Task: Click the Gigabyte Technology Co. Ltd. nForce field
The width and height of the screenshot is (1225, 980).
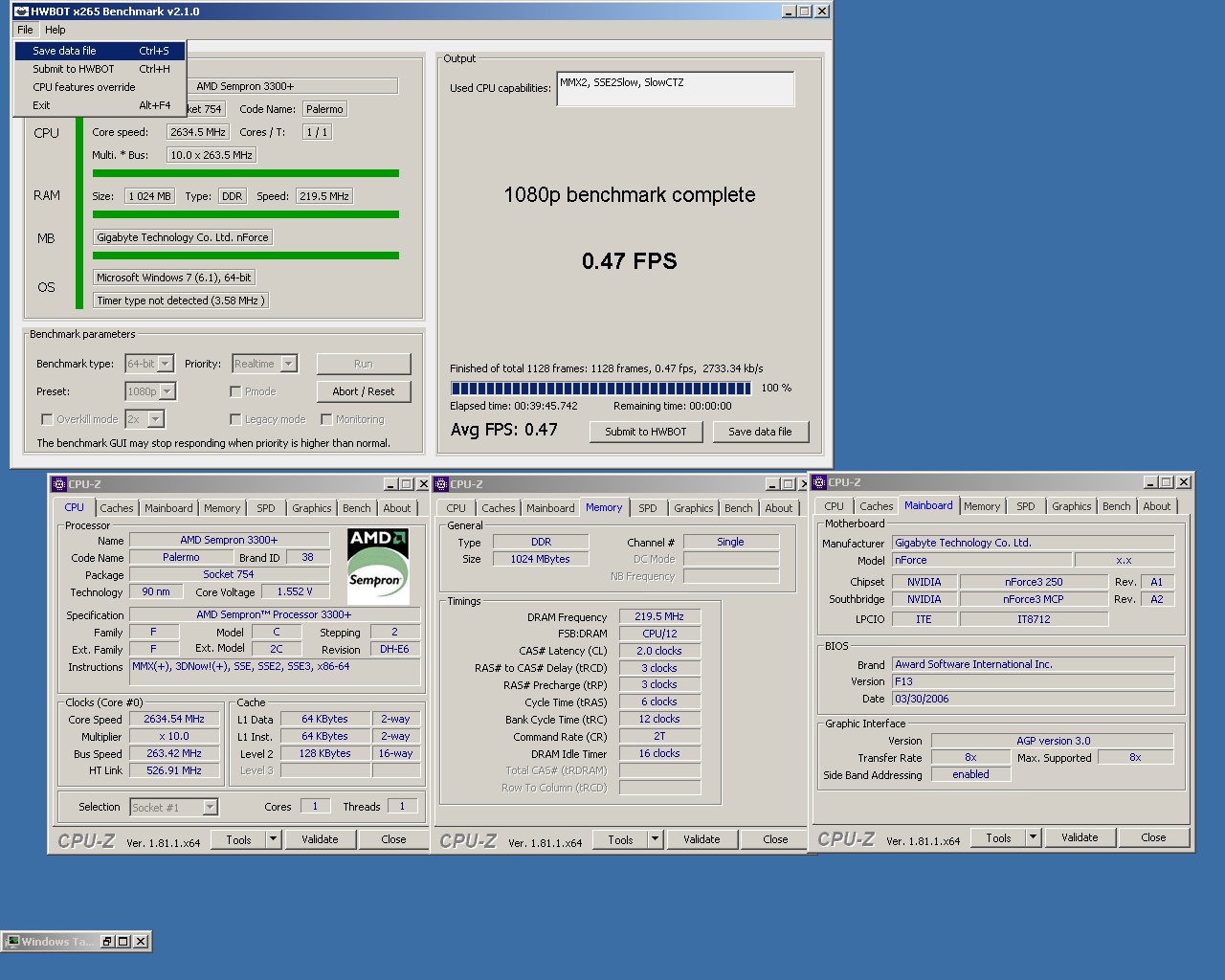Action: (183, 237)
